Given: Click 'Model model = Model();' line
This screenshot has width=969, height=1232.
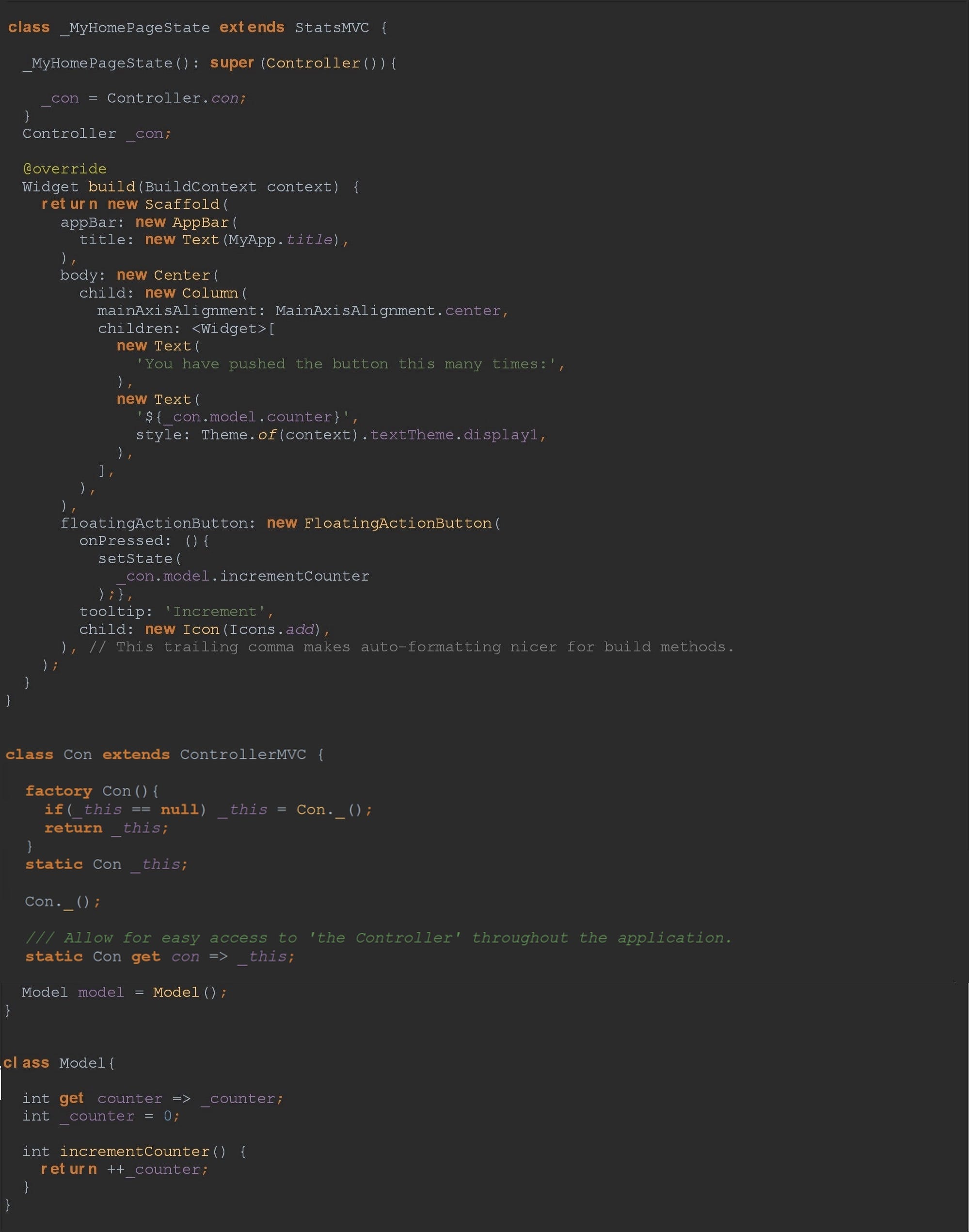Looking at the screenshot, I should click(124, 993).
